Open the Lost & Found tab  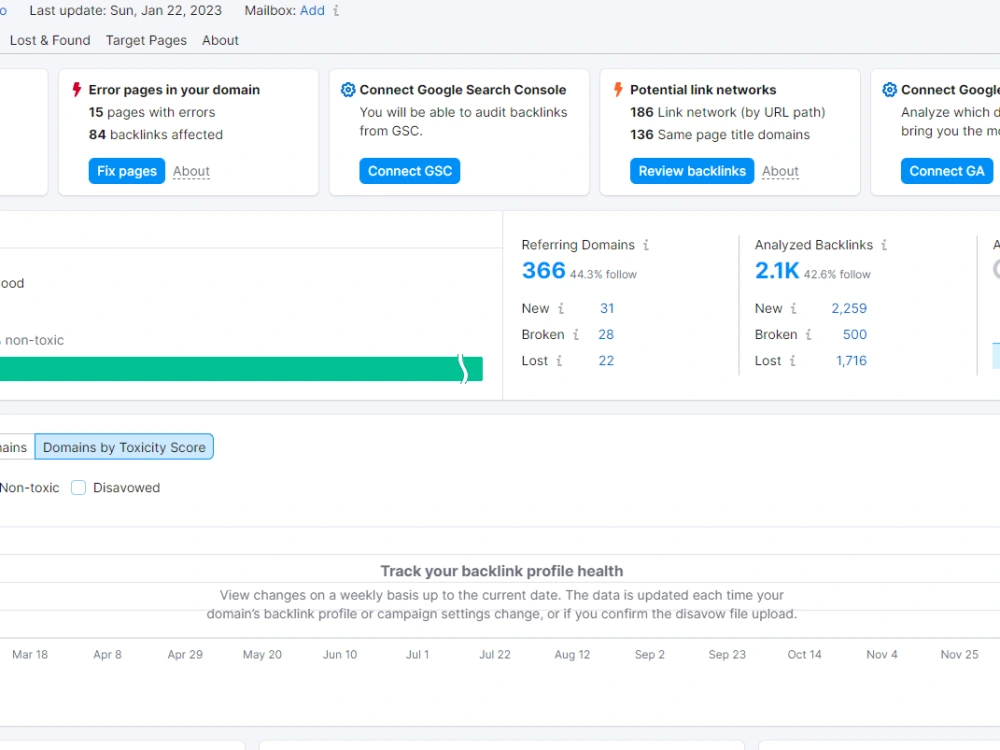50,40
